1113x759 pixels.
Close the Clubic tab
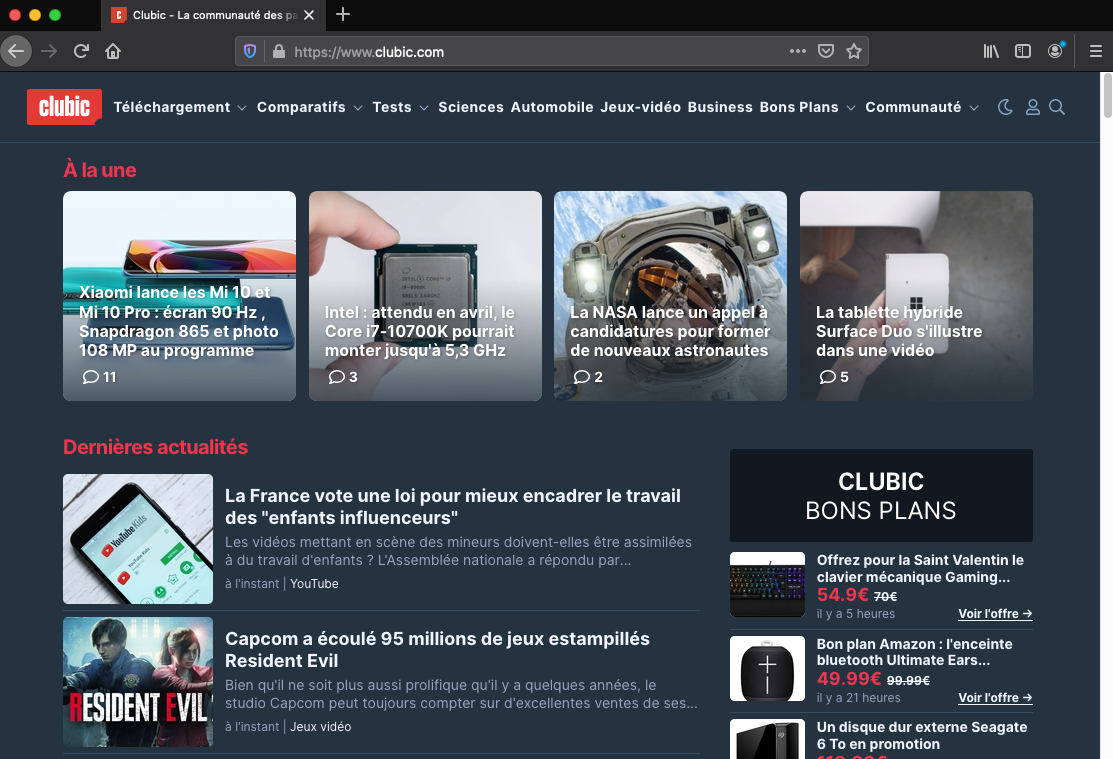click(x=309, y=15)
